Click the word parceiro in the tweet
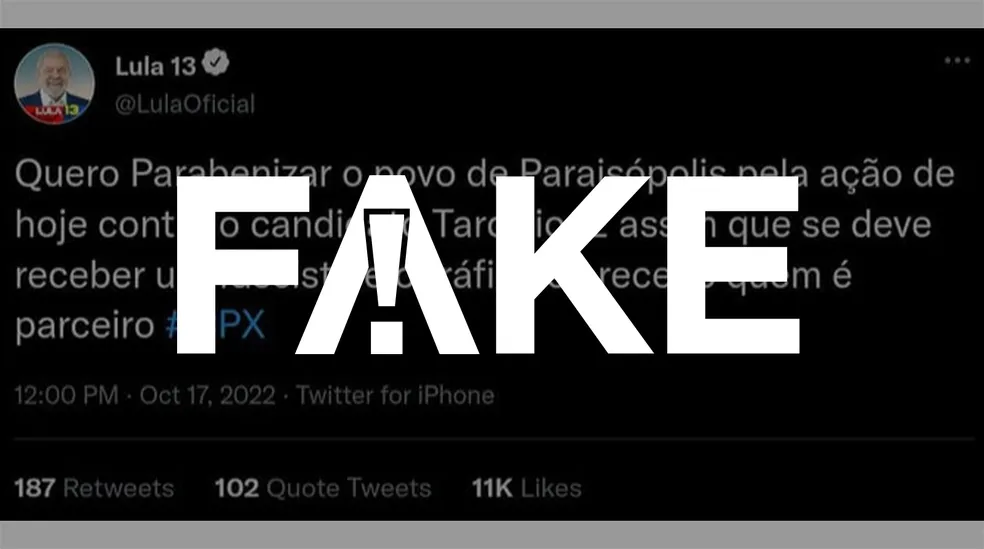 tap(81, 327)
